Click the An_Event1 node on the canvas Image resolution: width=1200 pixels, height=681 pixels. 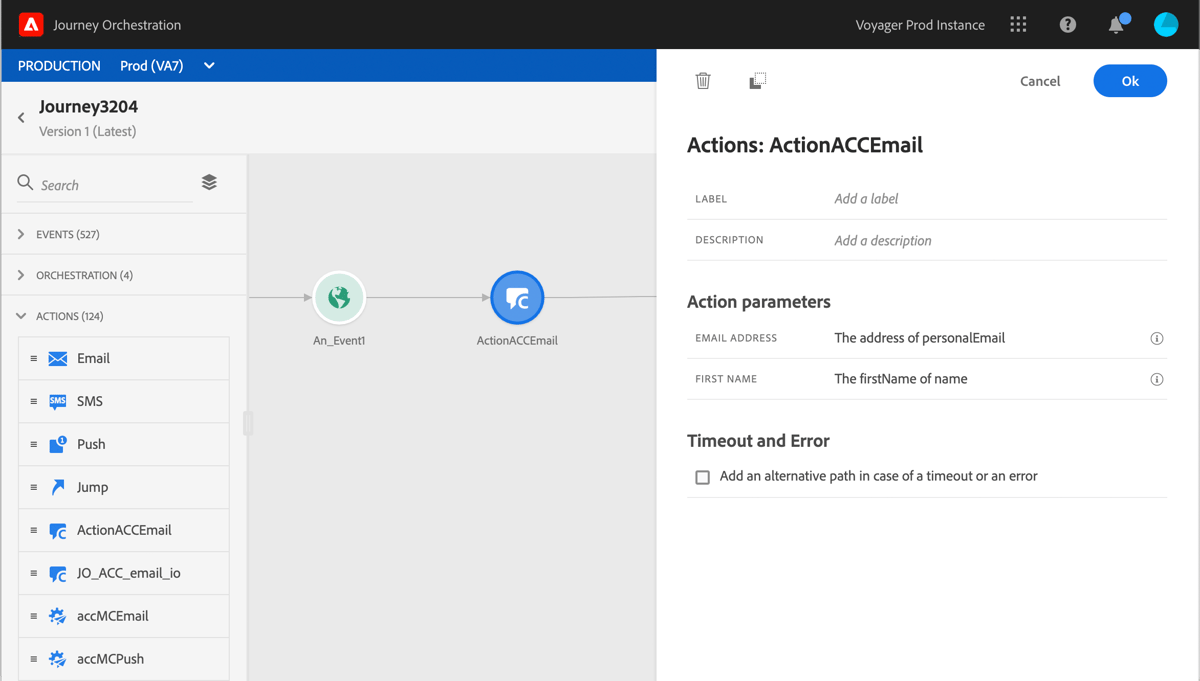point(339,297)
